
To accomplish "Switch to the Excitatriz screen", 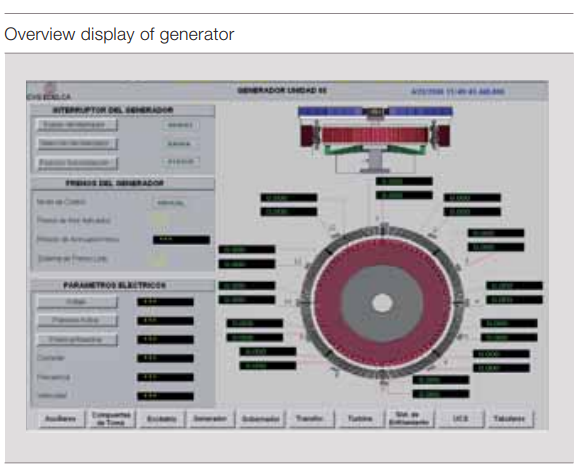I will pyautogui.click(x=162, y=419).
